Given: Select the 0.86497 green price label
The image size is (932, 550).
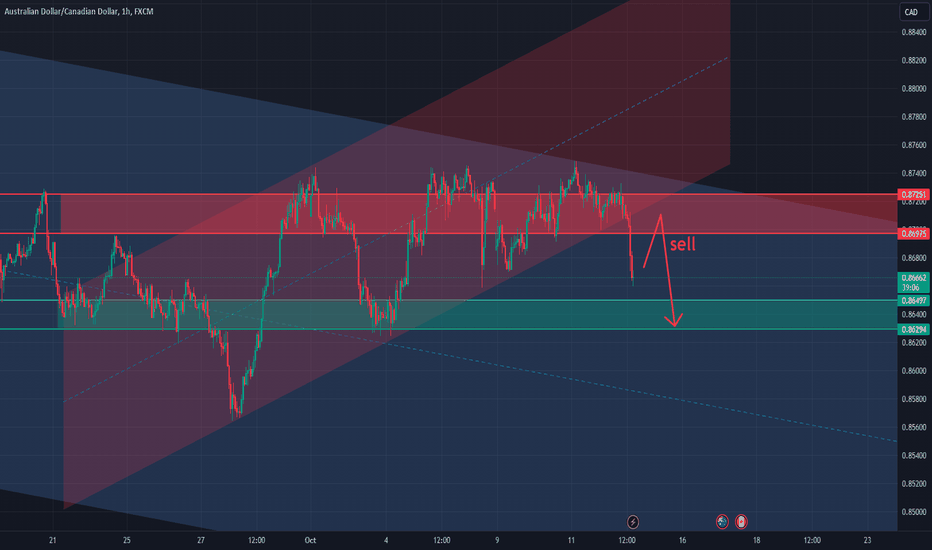Looking at the screenshot, I should click(x=914, y=300).
